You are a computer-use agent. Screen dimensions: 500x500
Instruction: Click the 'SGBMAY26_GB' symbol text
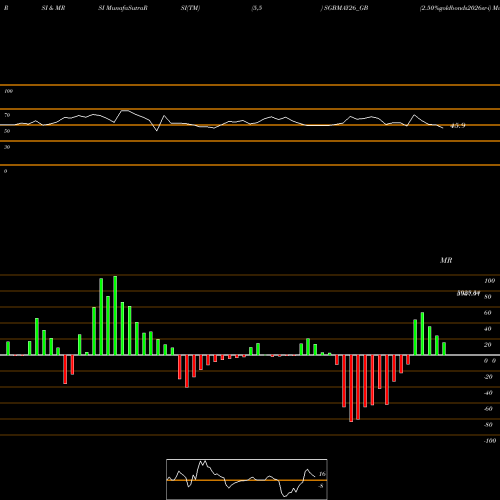point(346,8)
